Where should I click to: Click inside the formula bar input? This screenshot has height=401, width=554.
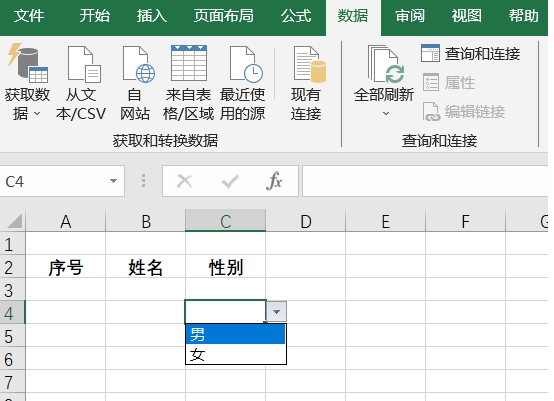pyautogui.click(x=425, y=181)
